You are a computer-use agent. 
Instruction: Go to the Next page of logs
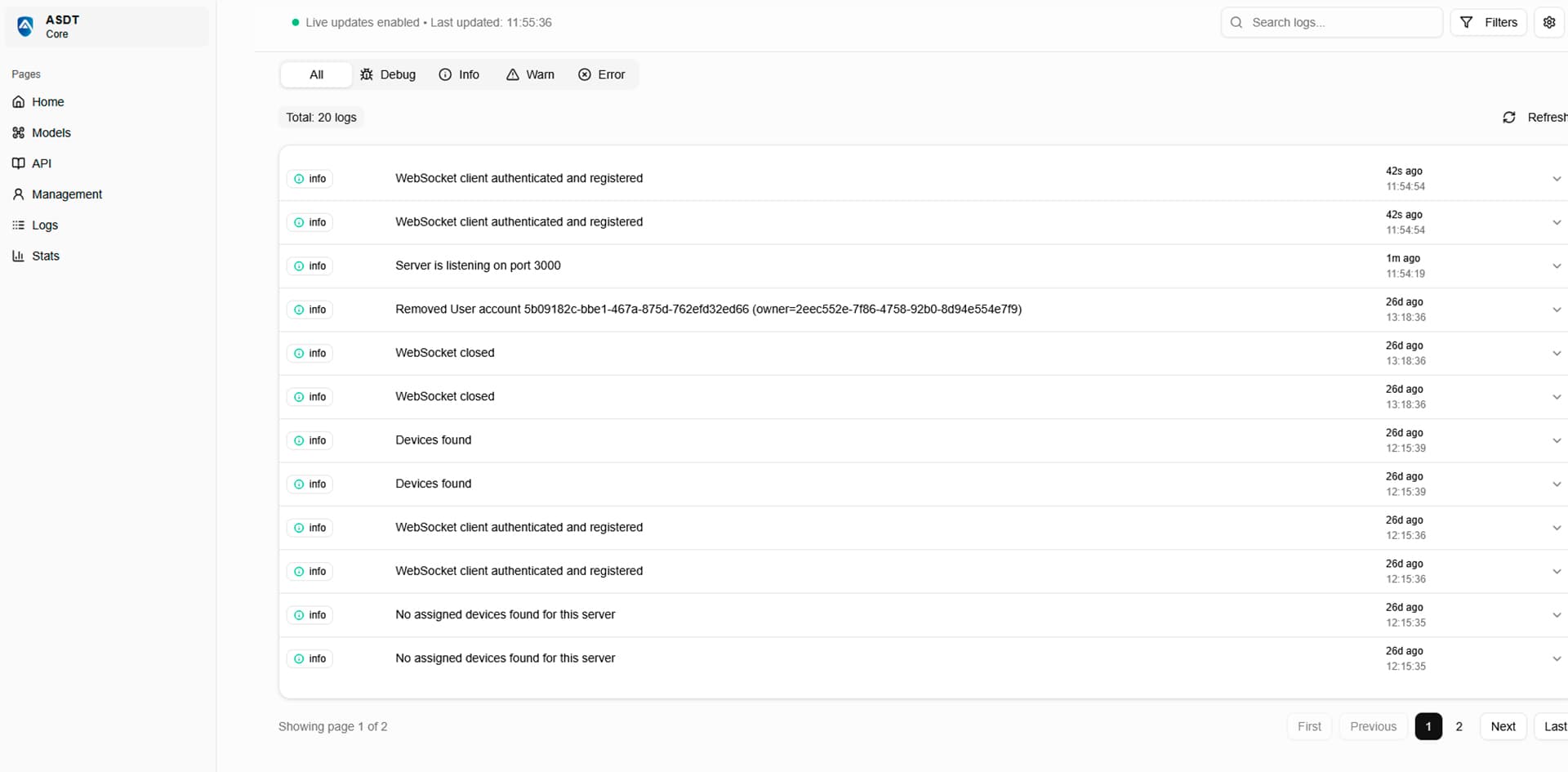1502,726
